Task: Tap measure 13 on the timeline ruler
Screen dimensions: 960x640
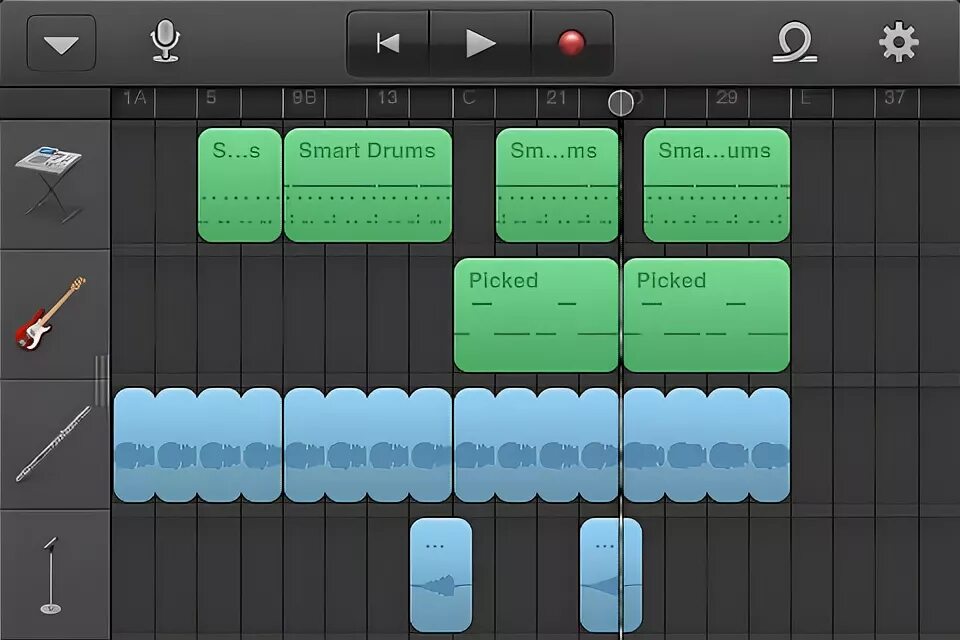Action: point(390,97)
